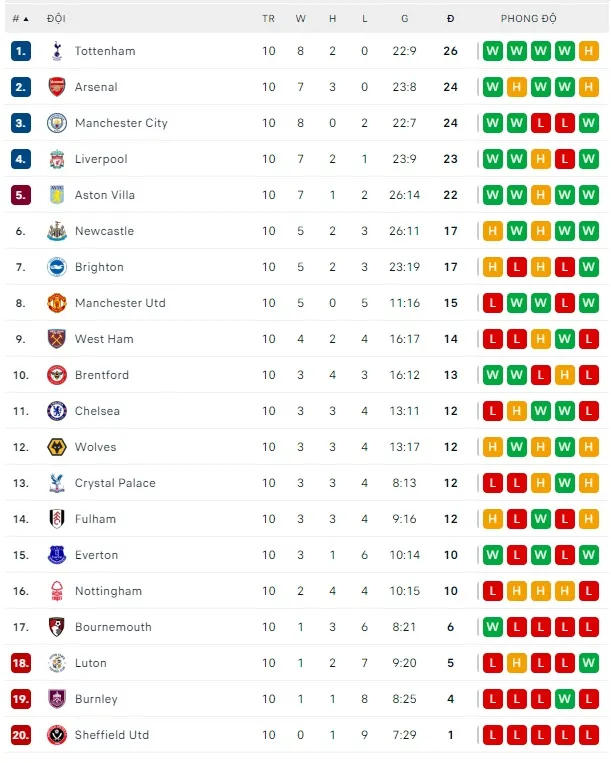Click Sheffield Utd's last red L form badge
Screen dimensions: 611x763
click(x=588, y=735)
